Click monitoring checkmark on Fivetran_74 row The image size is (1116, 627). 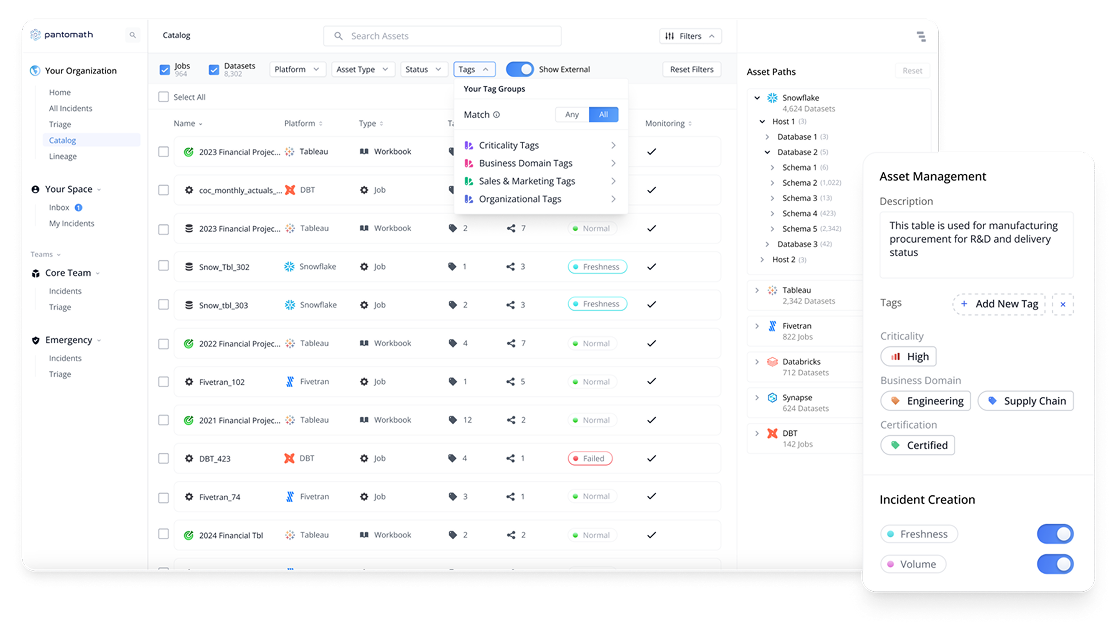pyautogui.click(x=651, y=496)
